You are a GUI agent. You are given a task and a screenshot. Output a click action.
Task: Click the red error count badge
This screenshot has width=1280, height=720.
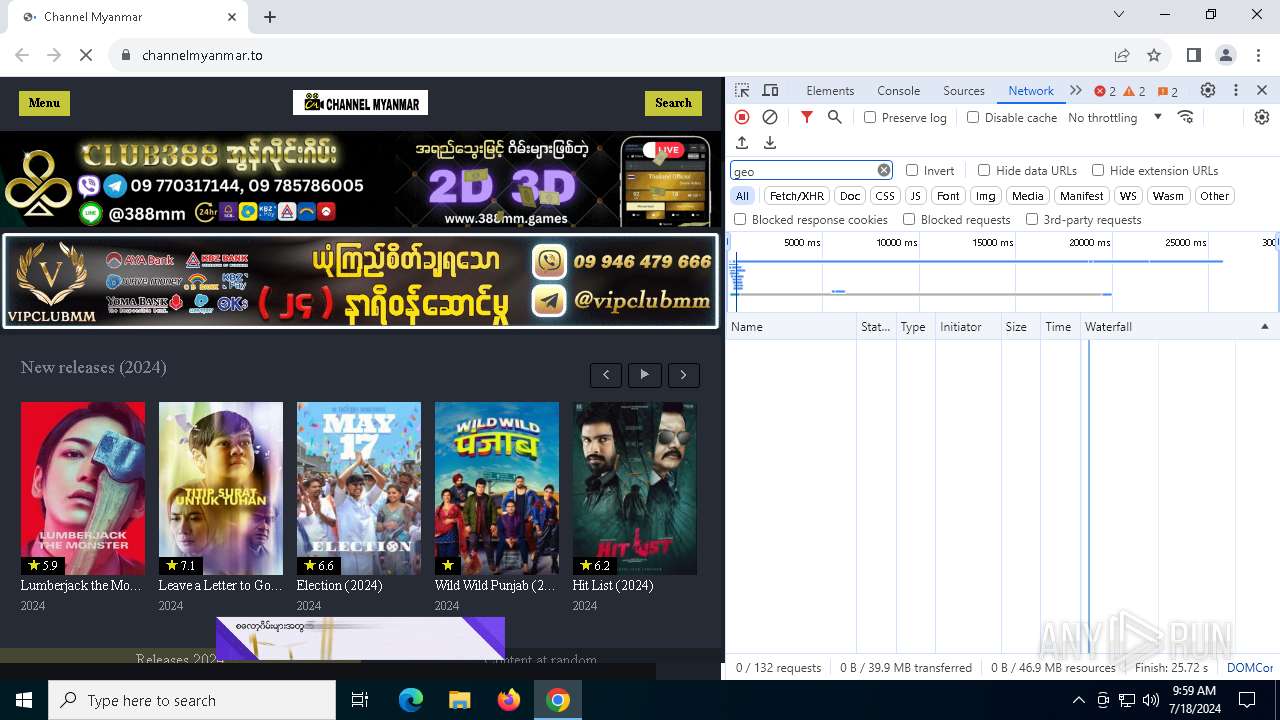(x=1105, y=91)
